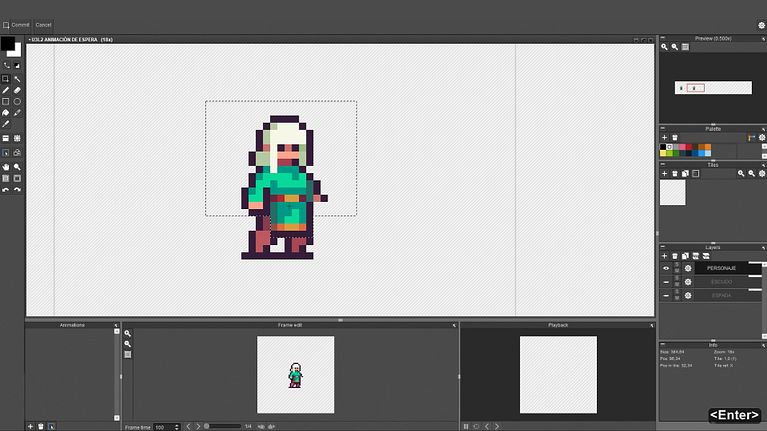Choose the Ellipse shape tool
The height and width of the screenshot is (431, 767).
(17, 101)
